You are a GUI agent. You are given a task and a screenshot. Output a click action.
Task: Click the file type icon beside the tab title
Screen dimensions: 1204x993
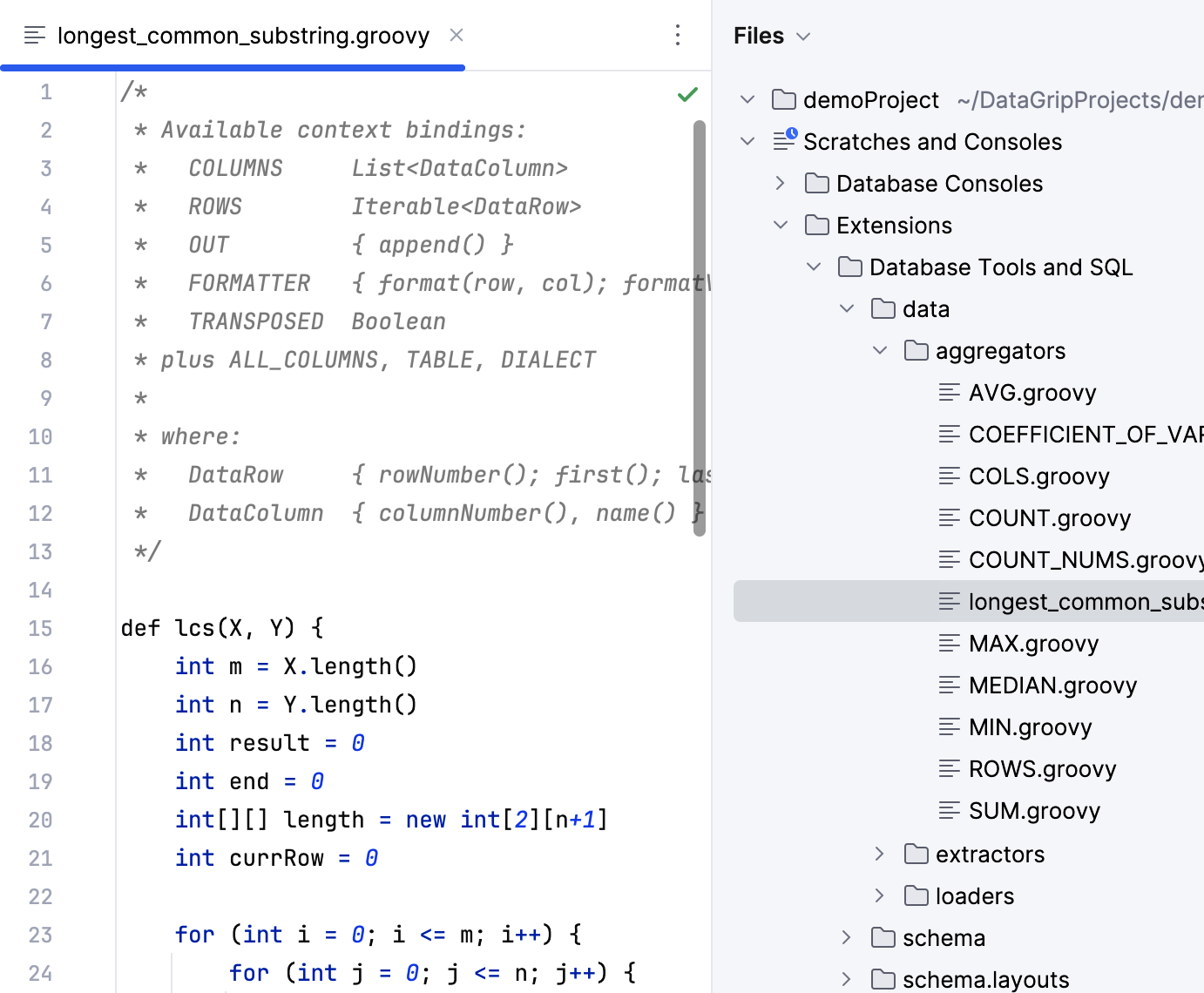[34, 36]
